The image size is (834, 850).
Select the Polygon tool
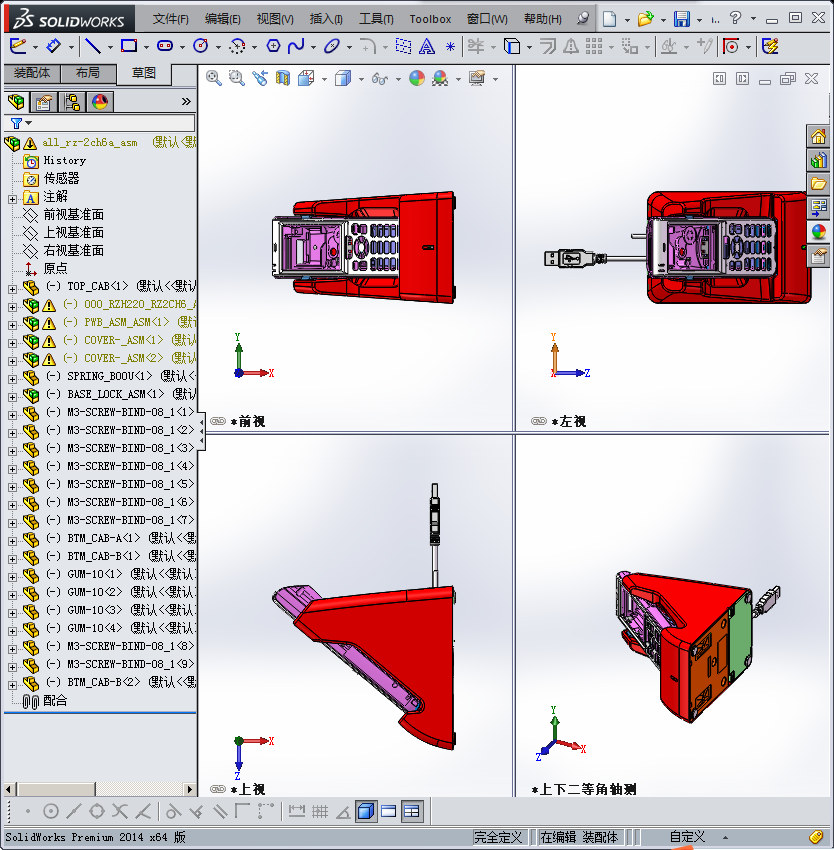click(273, 47)
